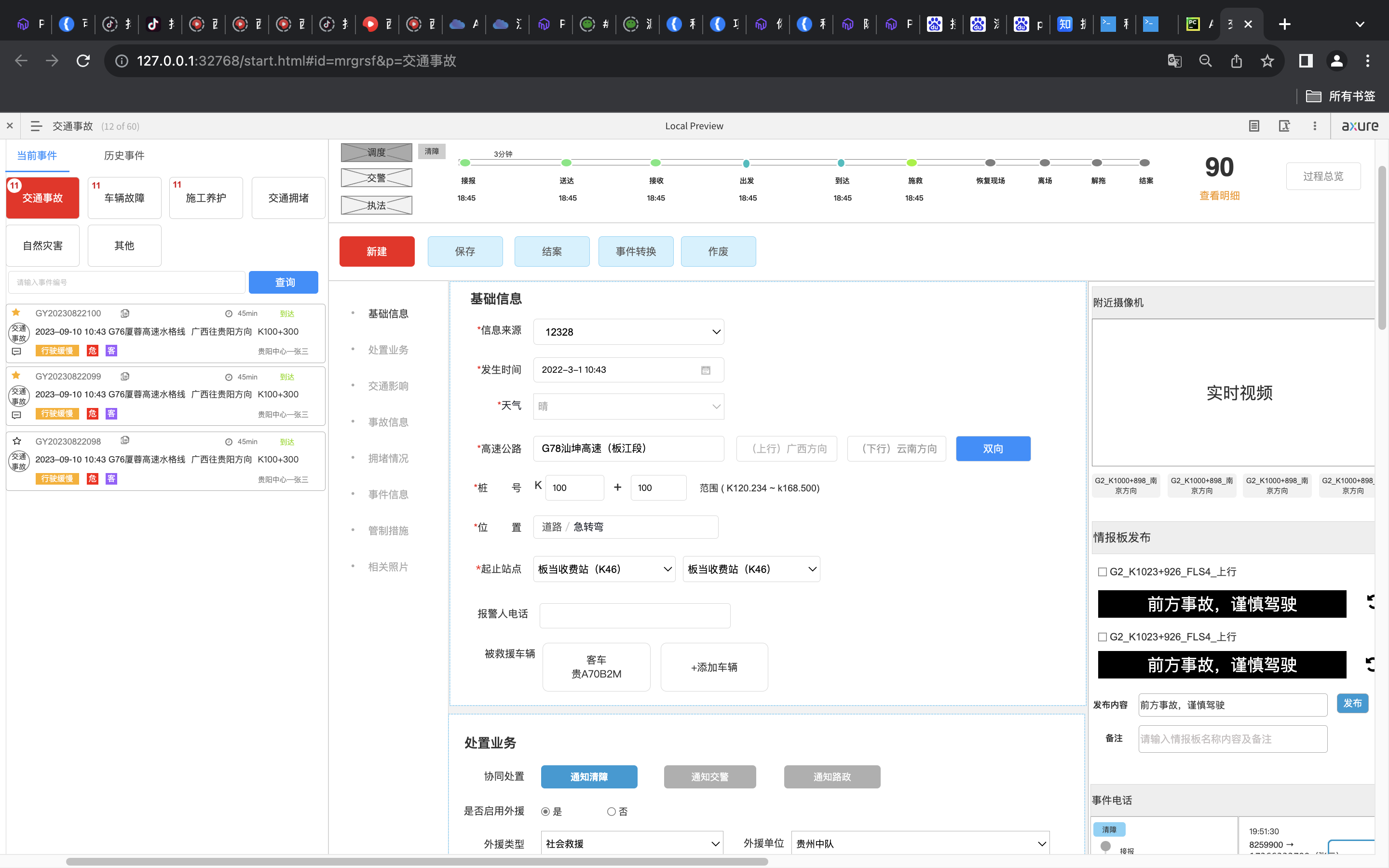
Task: Click the 报警人电话 input field
Action: [635, 615]
